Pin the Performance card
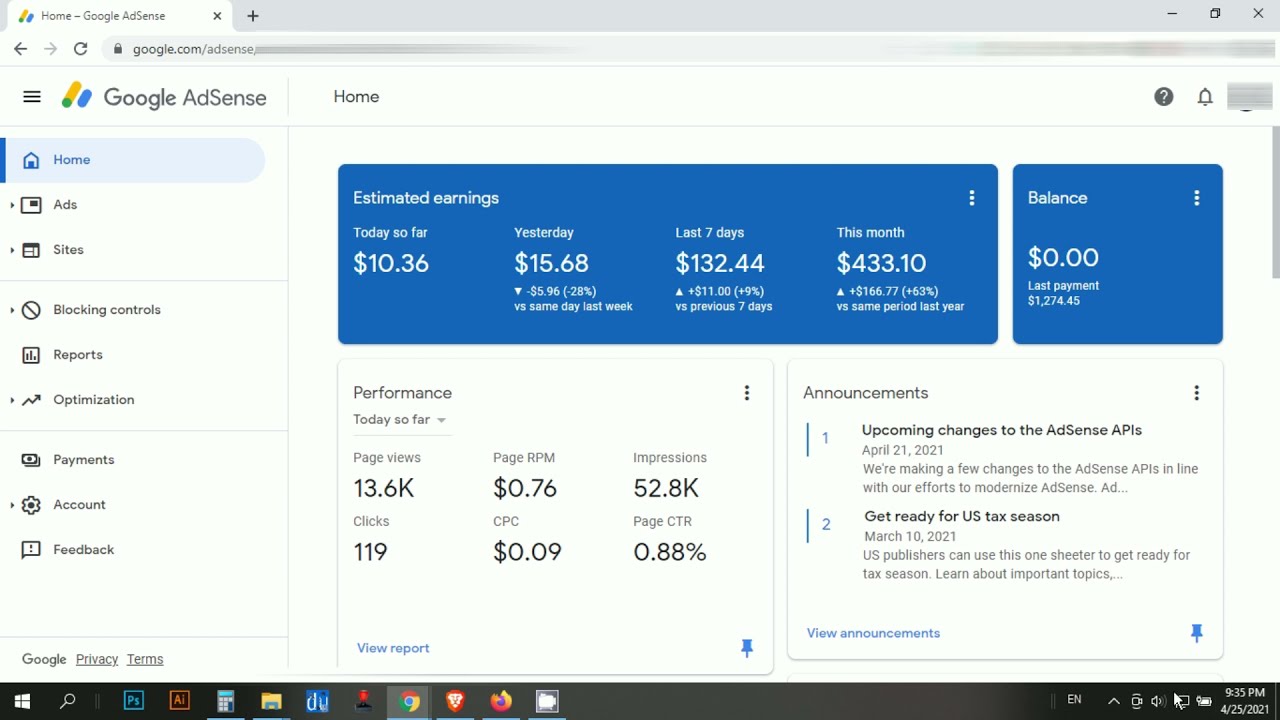 tap(747, 649)
